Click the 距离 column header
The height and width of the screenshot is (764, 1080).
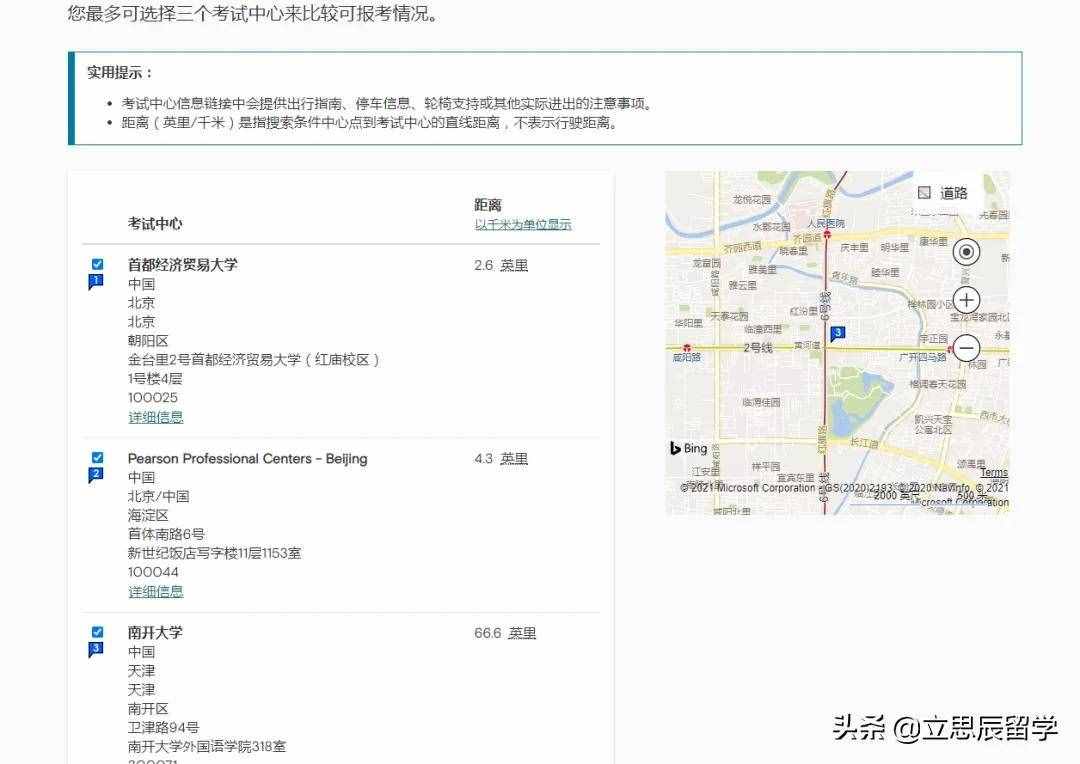click(488, 205)
